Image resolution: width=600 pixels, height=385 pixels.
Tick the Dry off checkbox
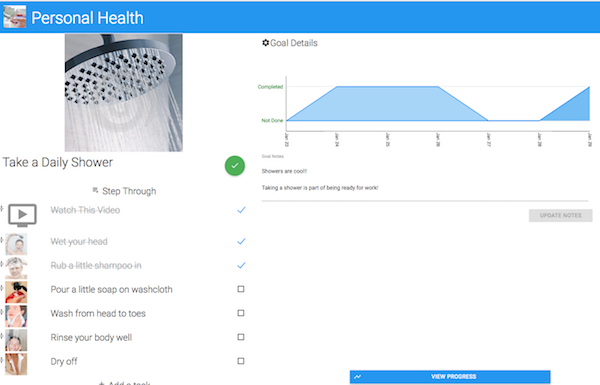(x=241, y=361)
